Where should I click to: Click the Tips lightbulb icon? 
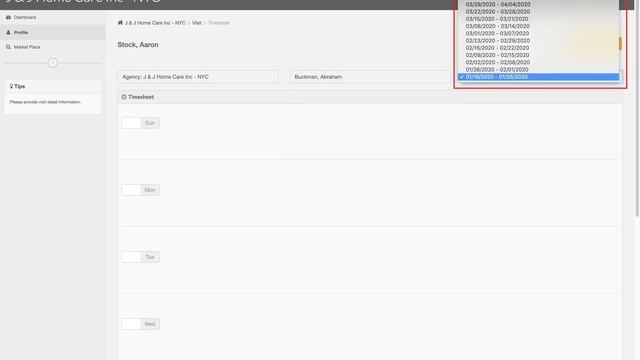11,86
